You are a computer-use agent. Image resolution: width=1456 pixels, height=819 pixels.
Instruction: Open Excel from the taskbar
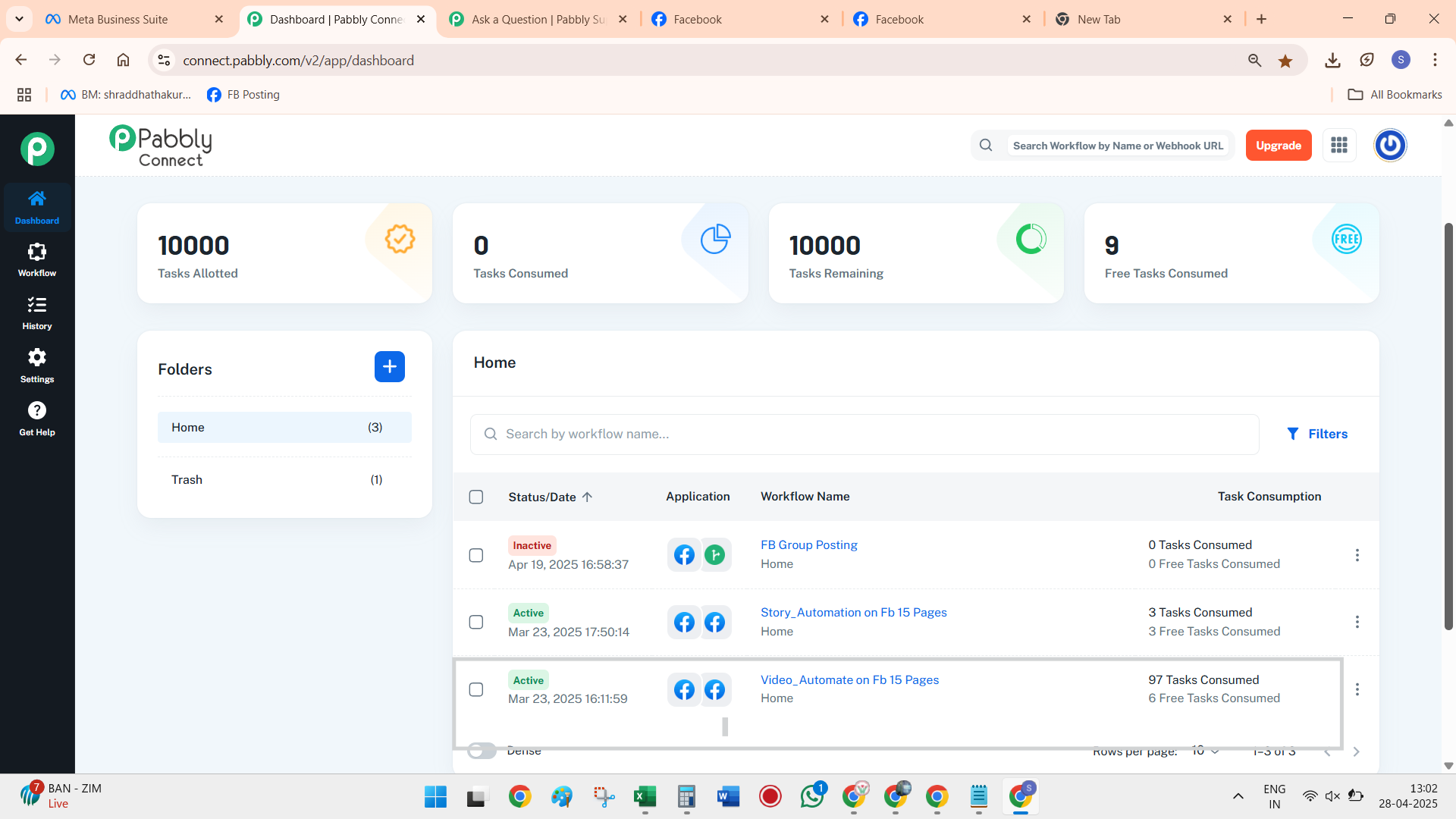(645, 796)
